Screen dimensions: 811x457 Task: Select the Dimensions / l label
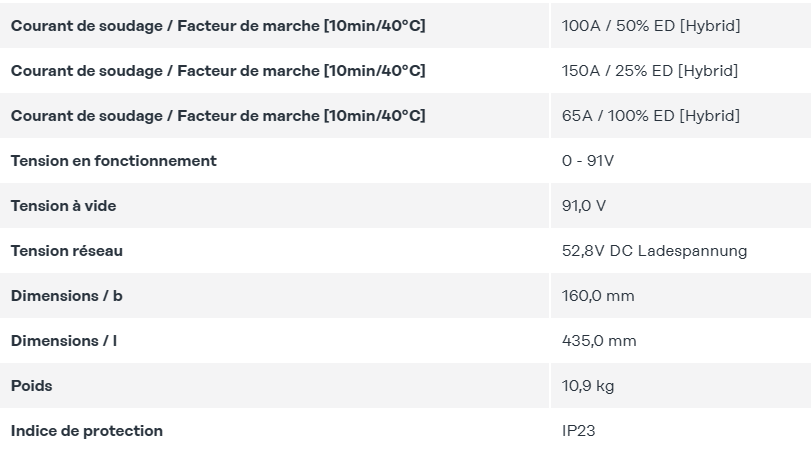tap(64, 341)
